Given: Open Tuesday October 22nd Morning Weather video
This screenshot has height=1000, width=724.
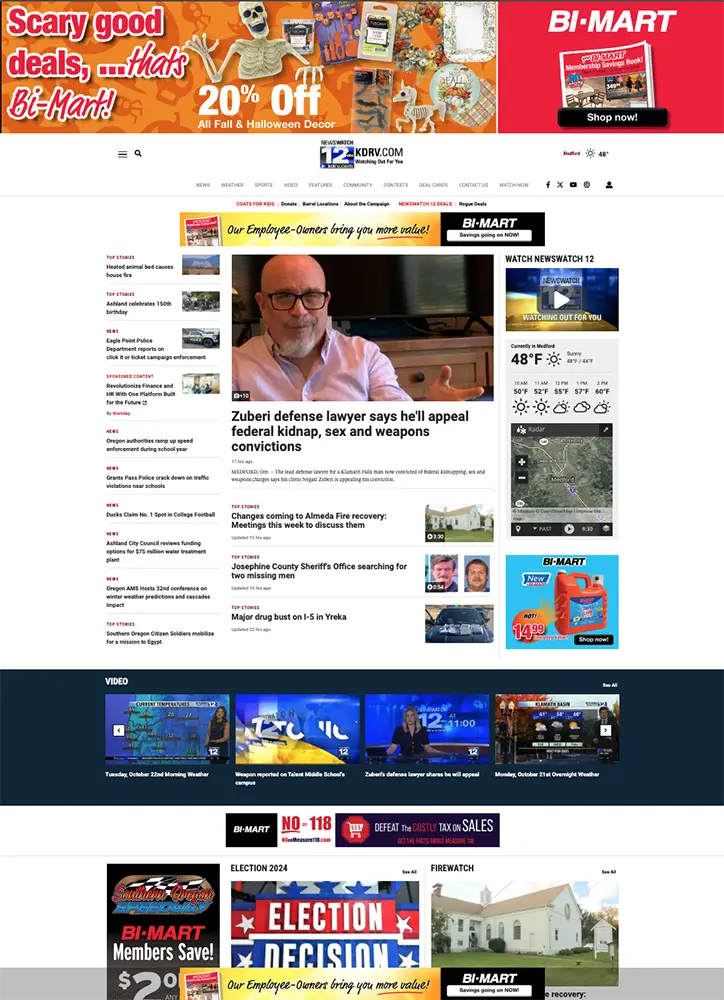Looking at the screenshot, I should (167, 729).
